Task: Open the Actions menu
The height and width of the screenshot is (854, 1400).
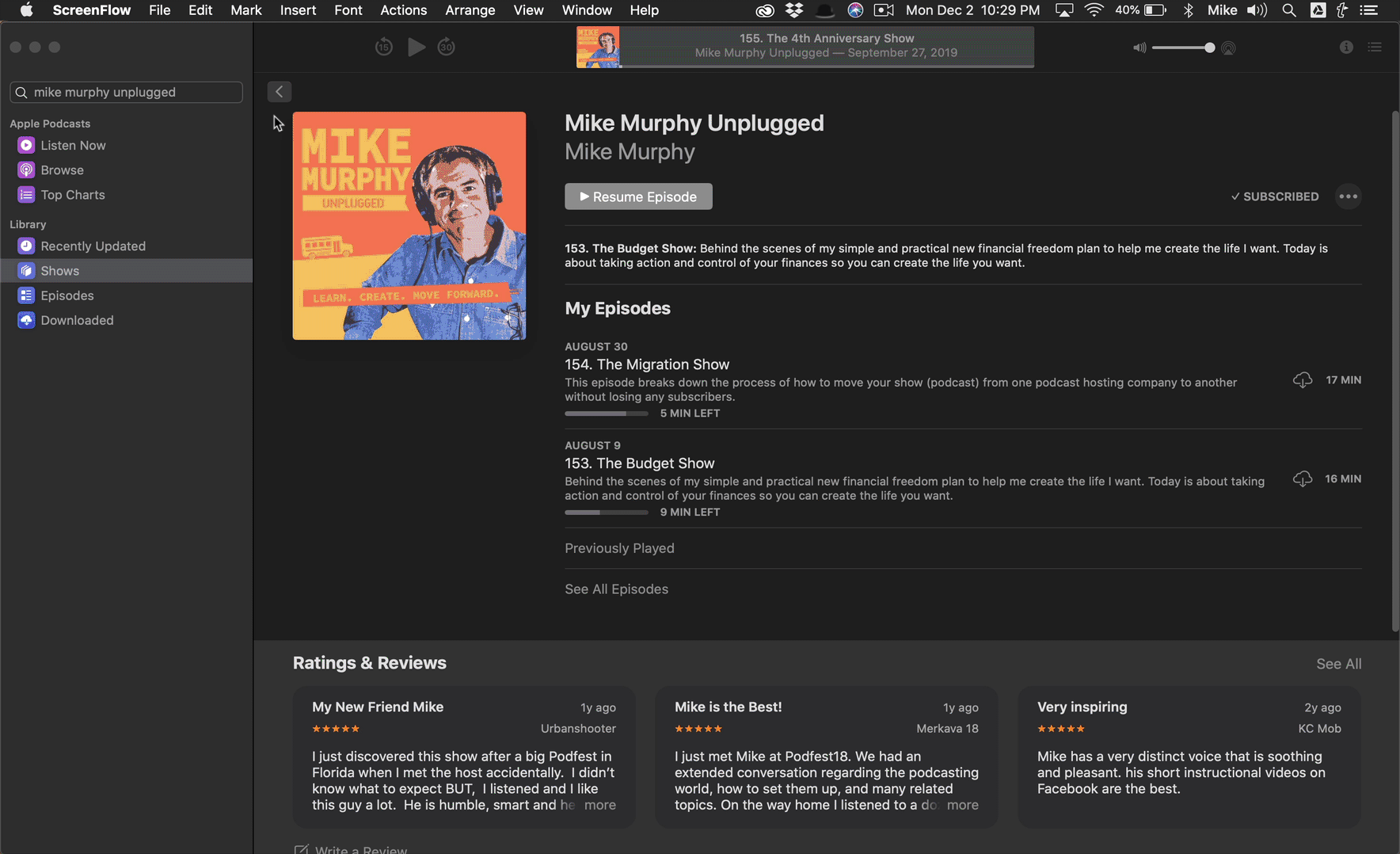Action: click(404, 10)
